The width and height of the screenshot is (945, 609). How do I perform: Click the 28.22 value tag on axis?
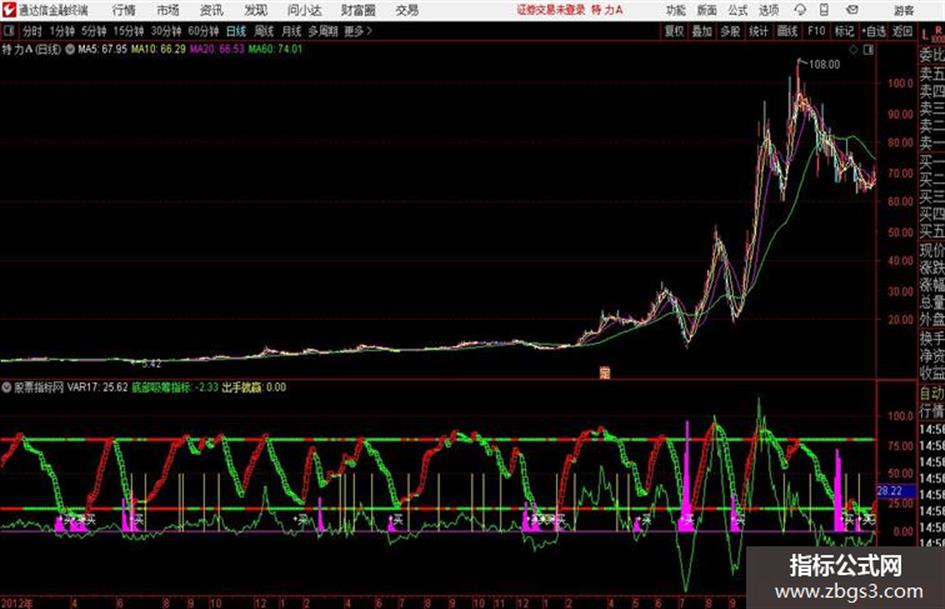(889, 491)
